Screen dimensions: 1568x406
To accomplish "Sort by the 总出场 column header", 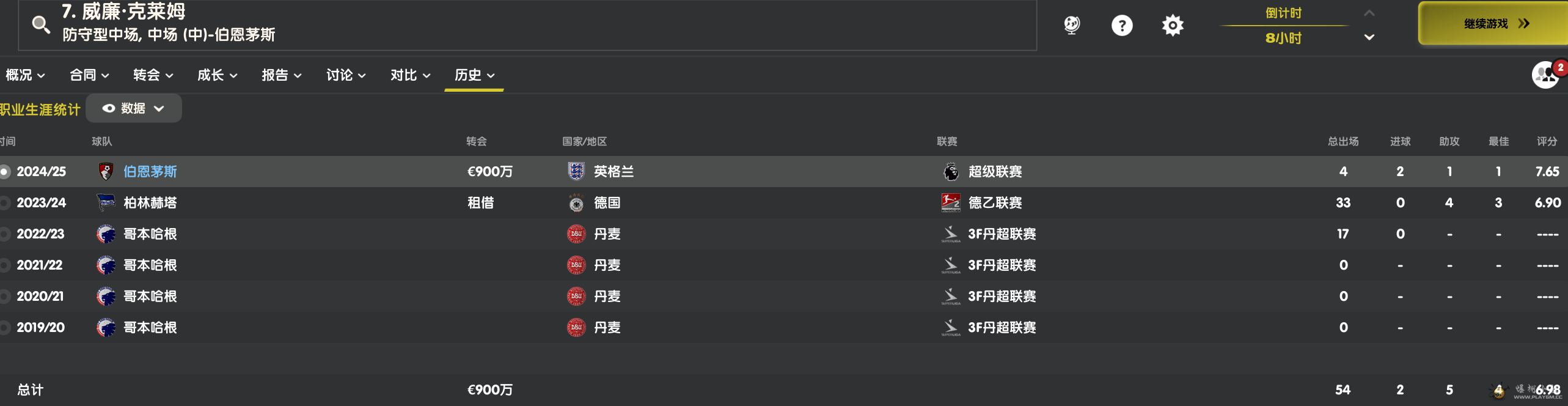I will click(x=1343, y=141).
